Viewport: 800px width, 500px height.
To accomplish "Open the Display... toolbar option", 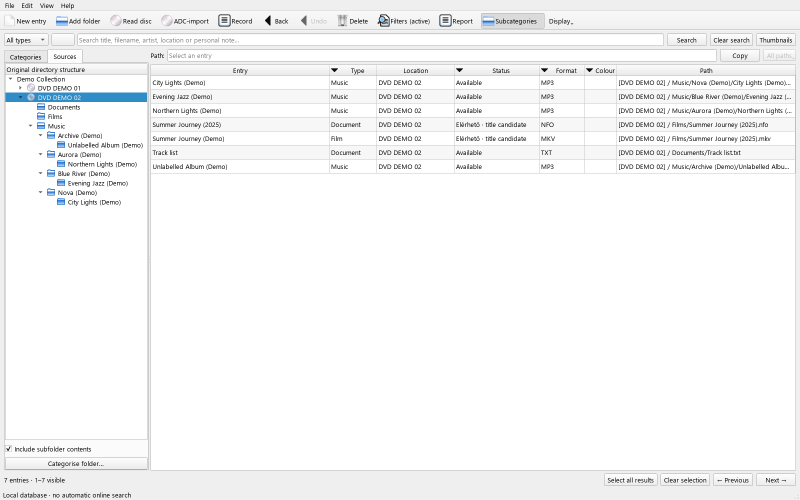I will tap(561, 21).
